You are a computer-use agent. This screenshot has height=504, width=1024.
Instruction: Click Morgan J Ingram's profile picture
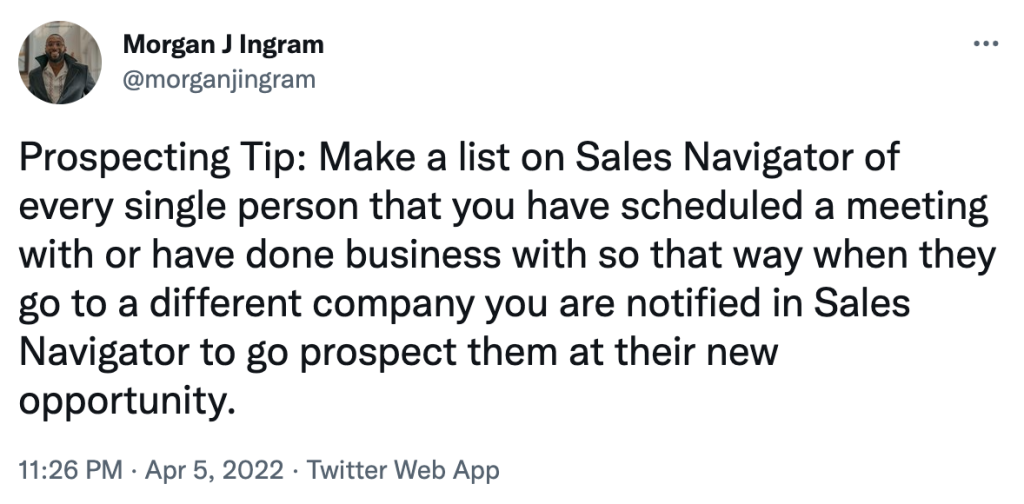coord(59,62)
